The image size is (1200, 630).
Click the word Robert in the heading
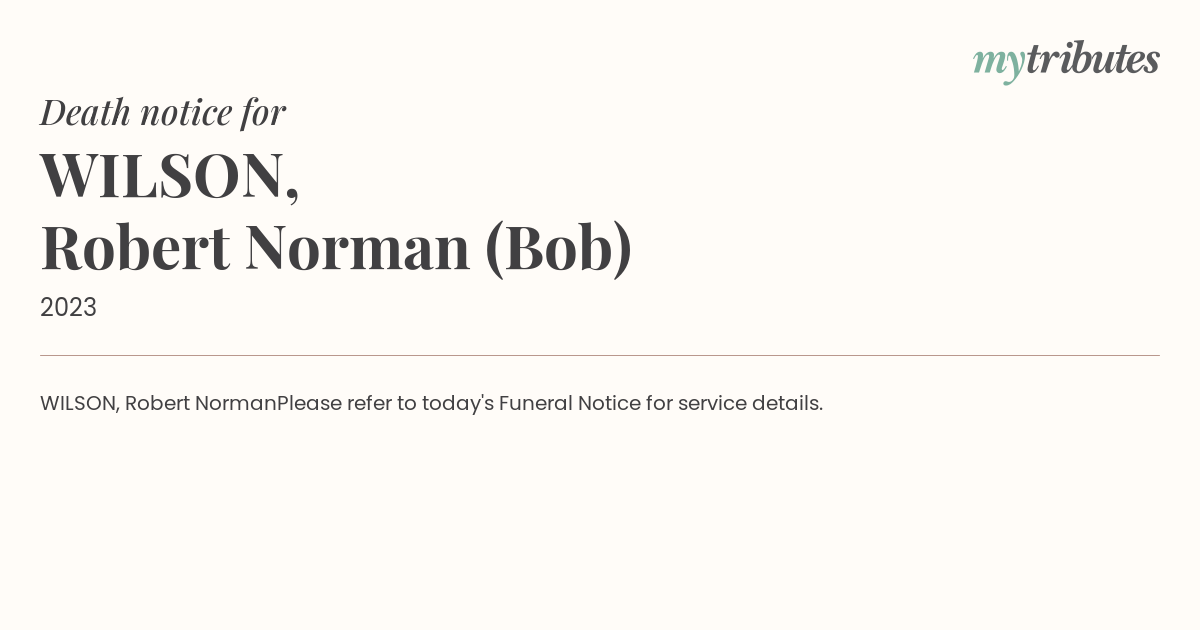coord(136,247)
